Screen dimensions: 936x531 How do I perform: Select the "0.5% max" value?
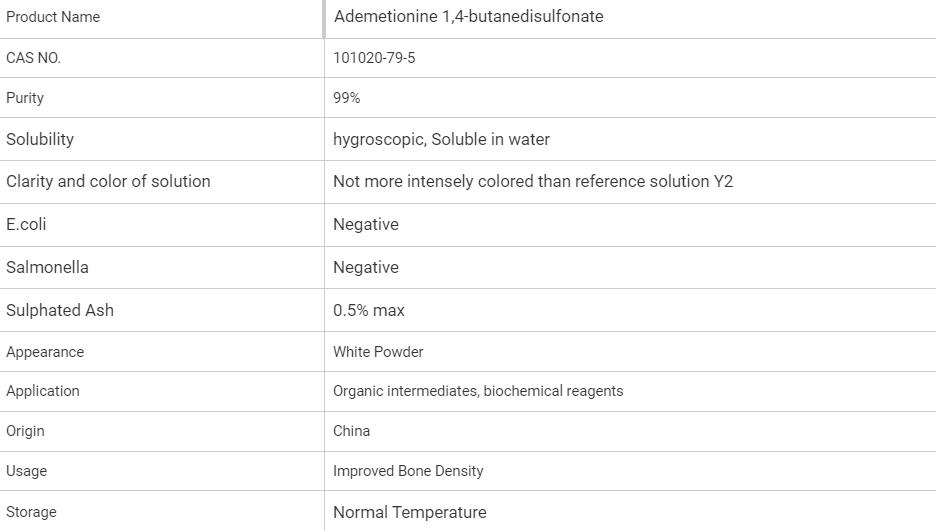point(369,310)
